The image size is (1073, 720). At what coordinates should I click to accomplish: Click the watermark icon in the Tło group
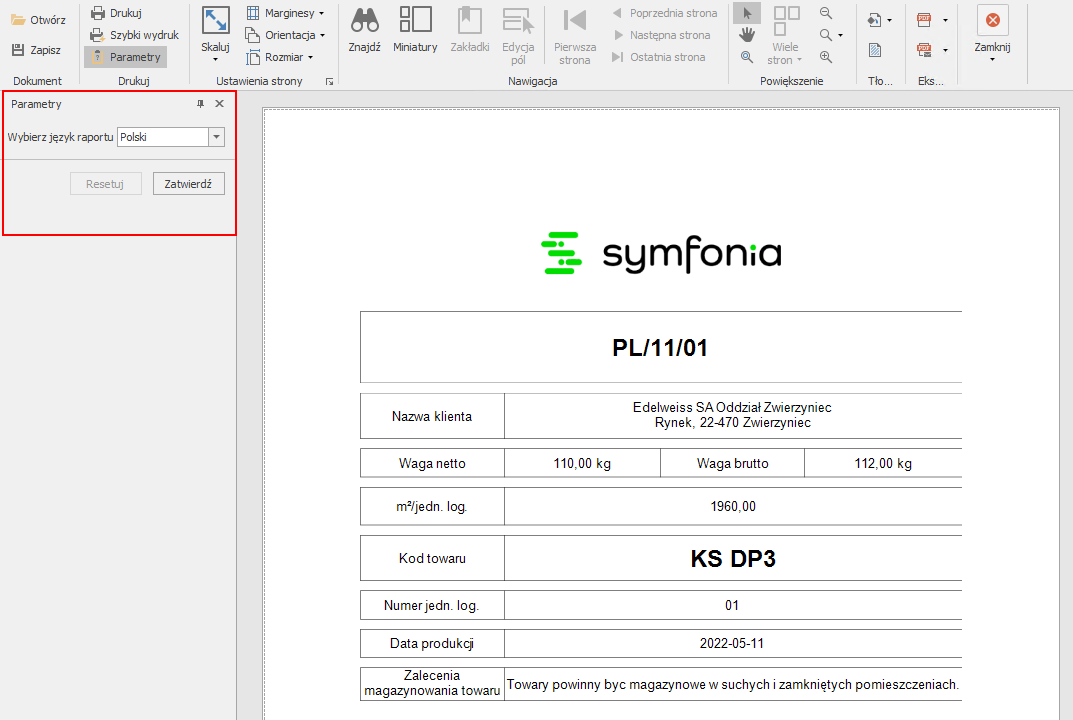875,50
